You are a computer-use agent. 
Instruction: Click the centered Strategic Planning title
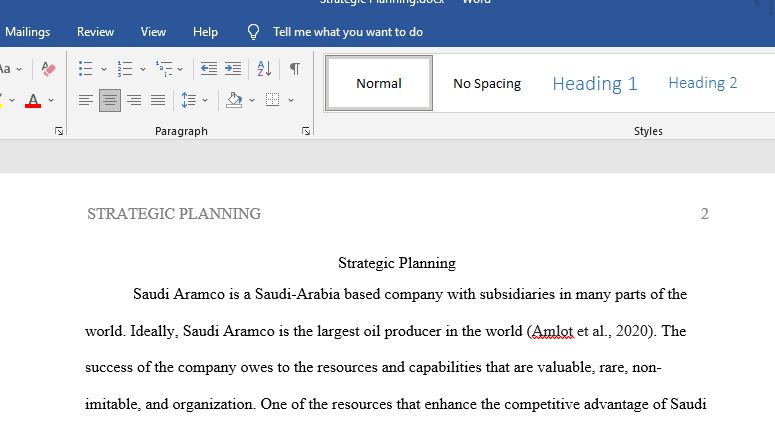pos(397,263)
